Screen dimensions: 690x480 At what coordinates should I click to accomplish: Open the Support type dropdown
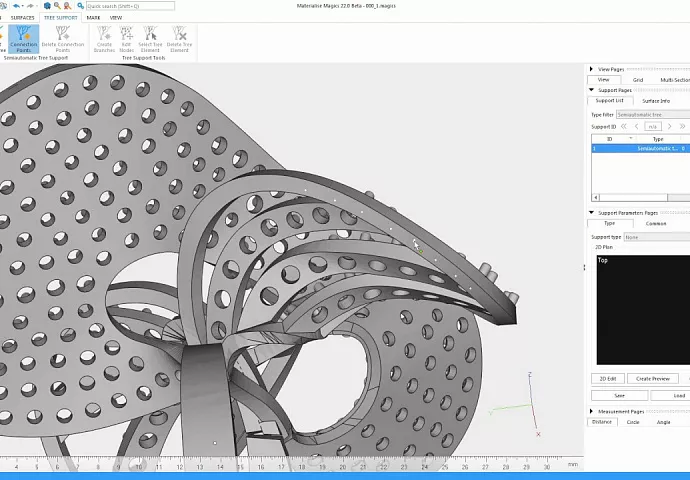click(x=657, y=237)
